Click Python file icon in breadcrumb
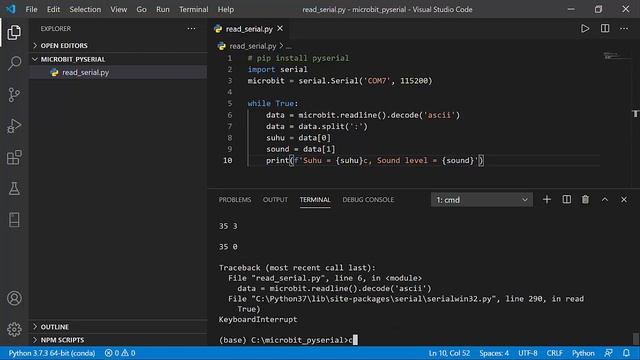The width and height of the screenshot is (640, 360). pos(222,46)
